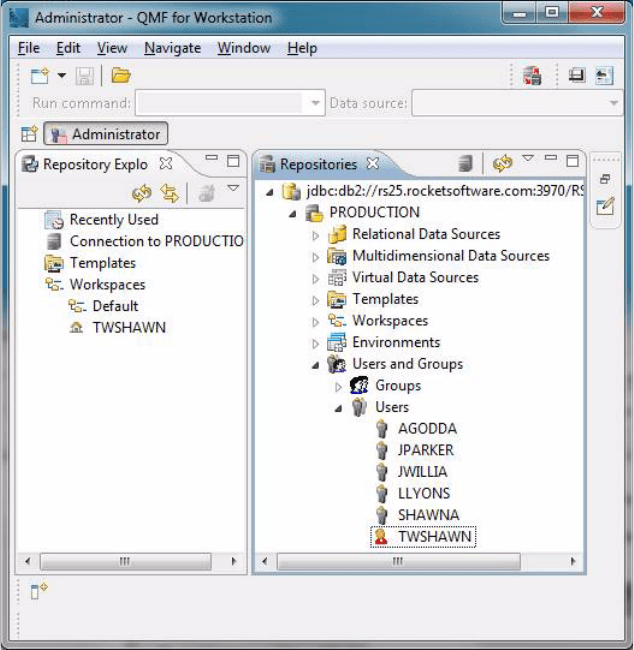Open the Navigate menu

(x=172, y=48)
